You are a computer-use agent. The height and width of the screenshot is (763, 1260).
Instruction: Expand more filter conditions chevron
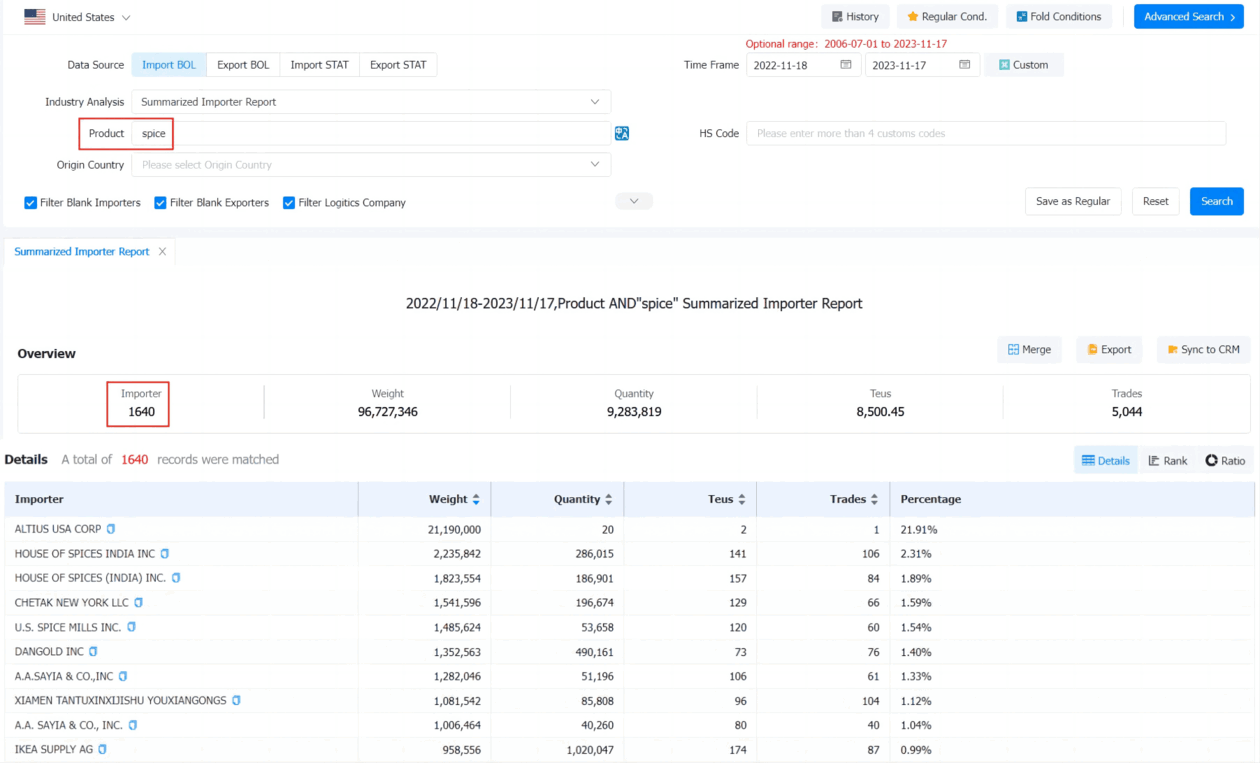(634, 201)
